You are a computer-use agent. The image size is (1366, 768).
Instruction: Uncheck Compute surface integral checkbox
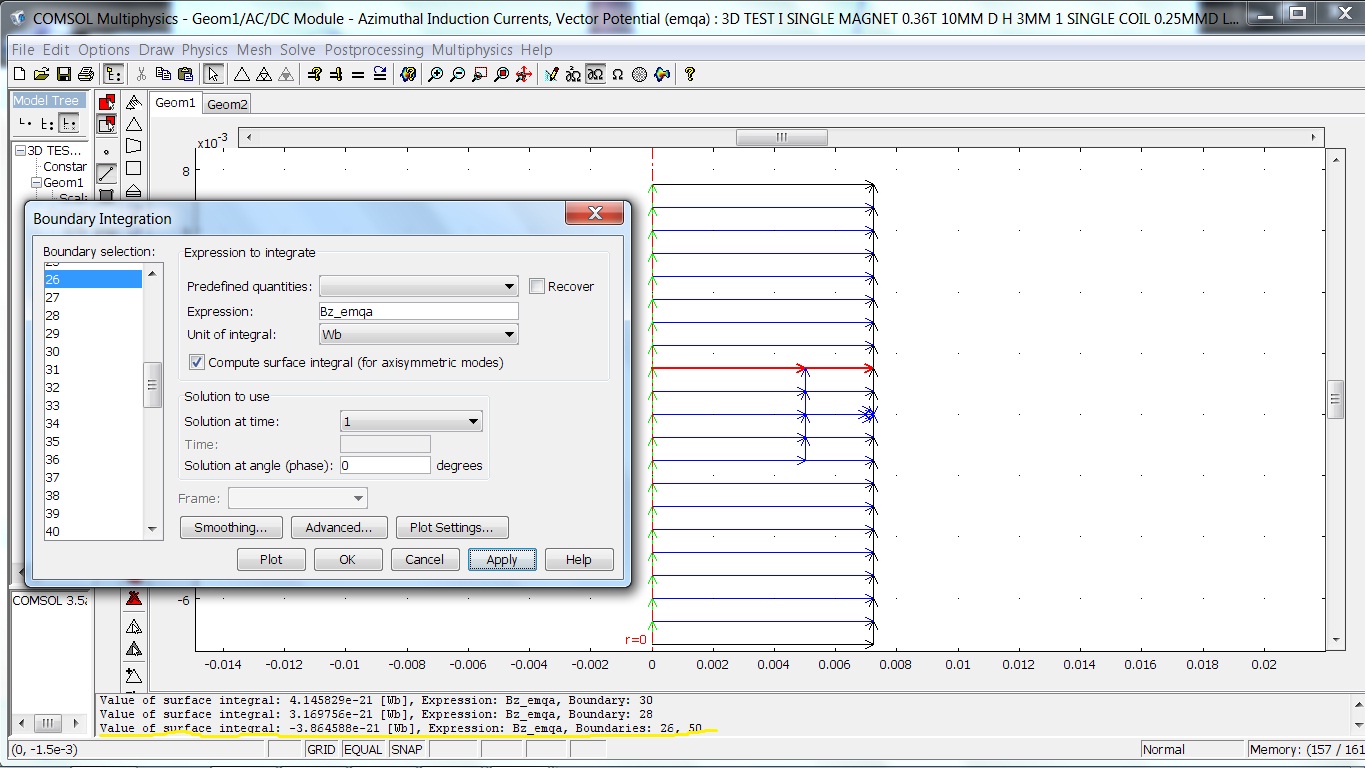click(x=197, y=363)
